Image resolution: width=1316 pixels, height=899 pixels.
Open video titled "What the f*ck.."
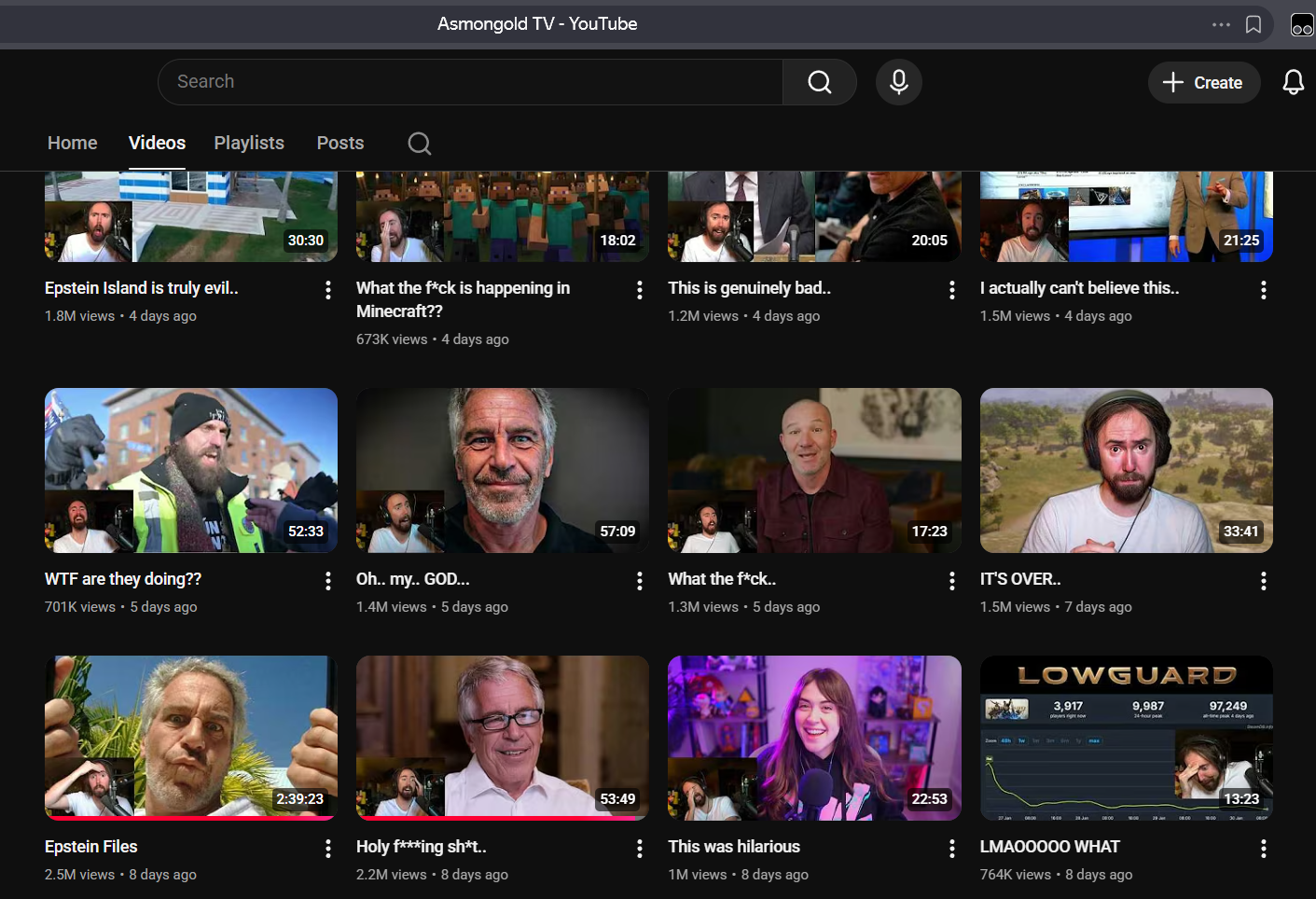pyautogui.click(x=722, y=579)
